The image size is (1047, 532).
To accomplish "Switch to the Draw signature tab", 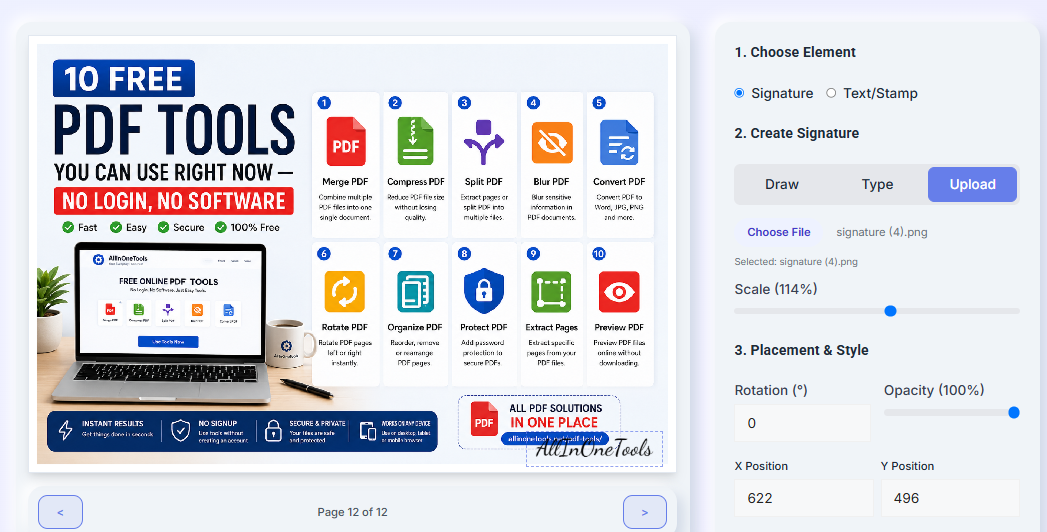I will [x=782, y=184].
